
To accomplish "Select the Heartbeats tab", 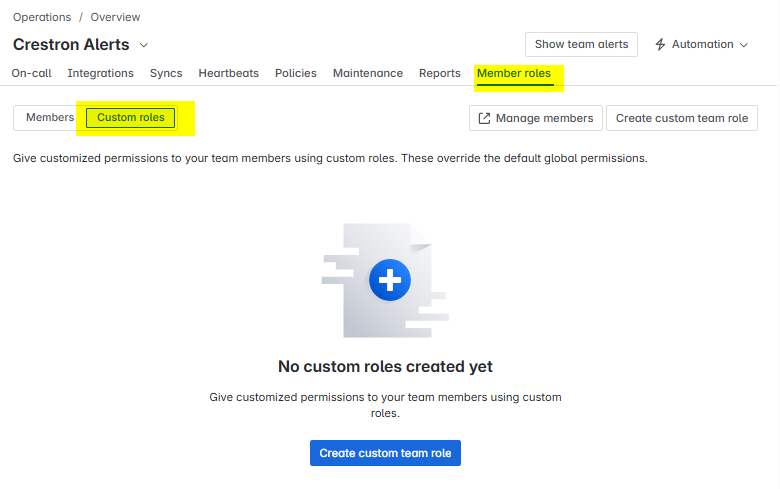I will click(228, 73).
